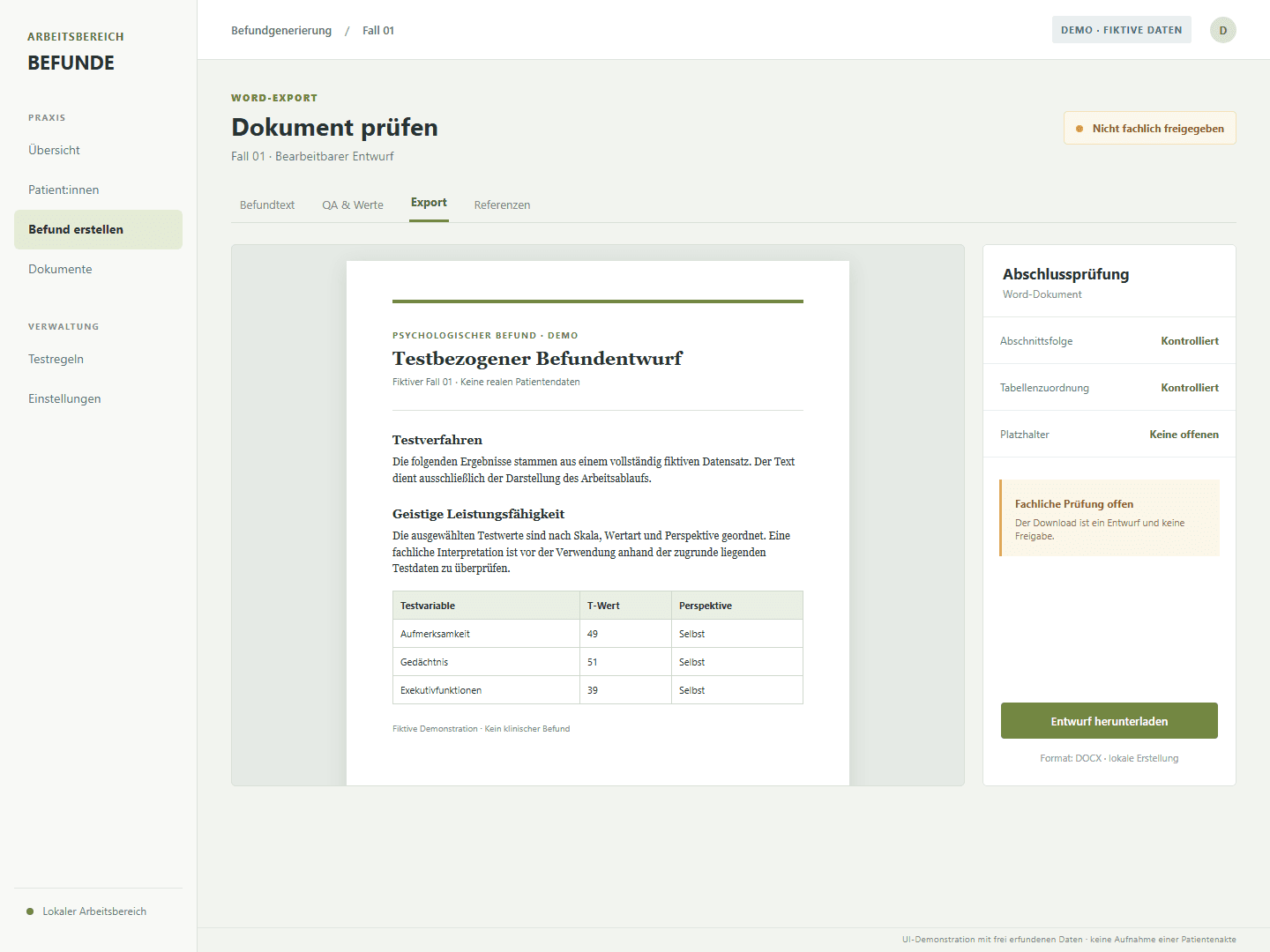Click the T-Wert value 49

625,634
